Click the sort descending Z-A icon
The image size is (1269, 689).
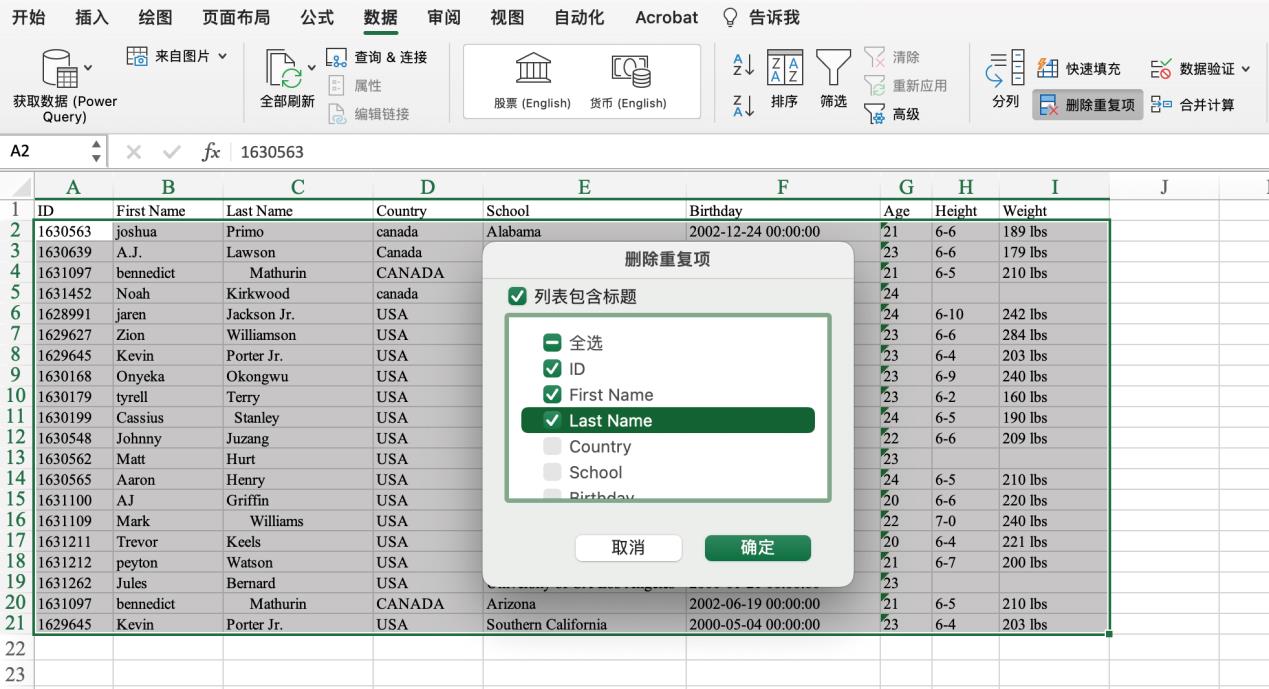click(x=743, y=106)
